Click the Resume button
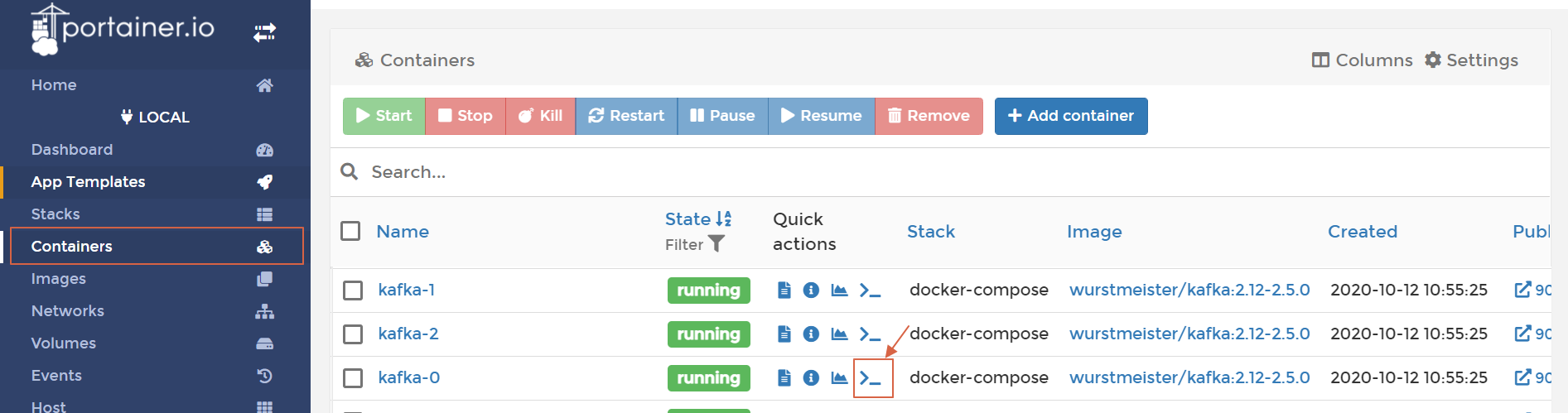Screen dimensions: 1568x413 pos(822,116)
